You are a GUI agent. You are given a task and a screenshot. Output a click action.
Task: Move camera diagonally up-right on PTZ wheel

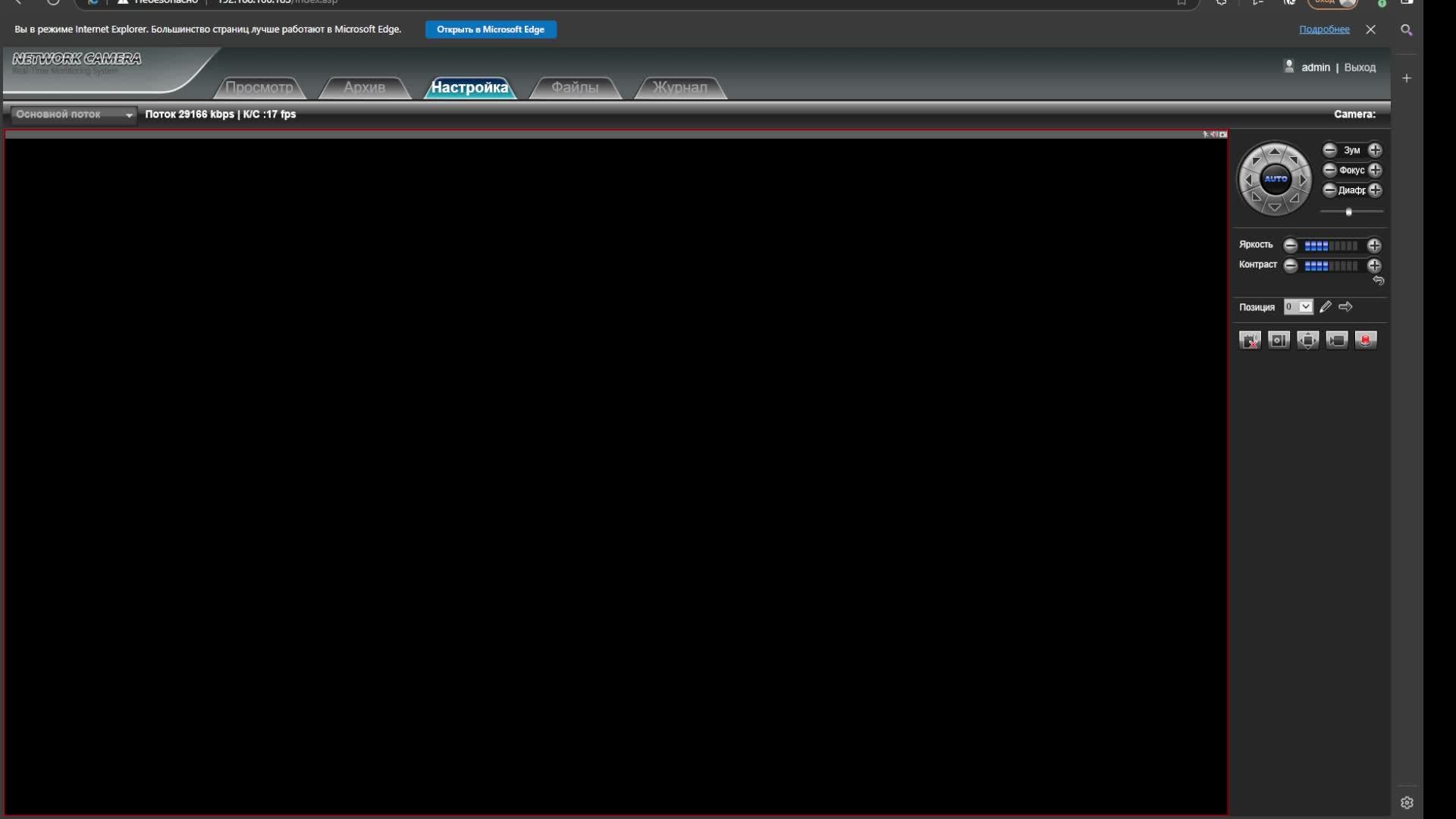(x=1294, y=160)
